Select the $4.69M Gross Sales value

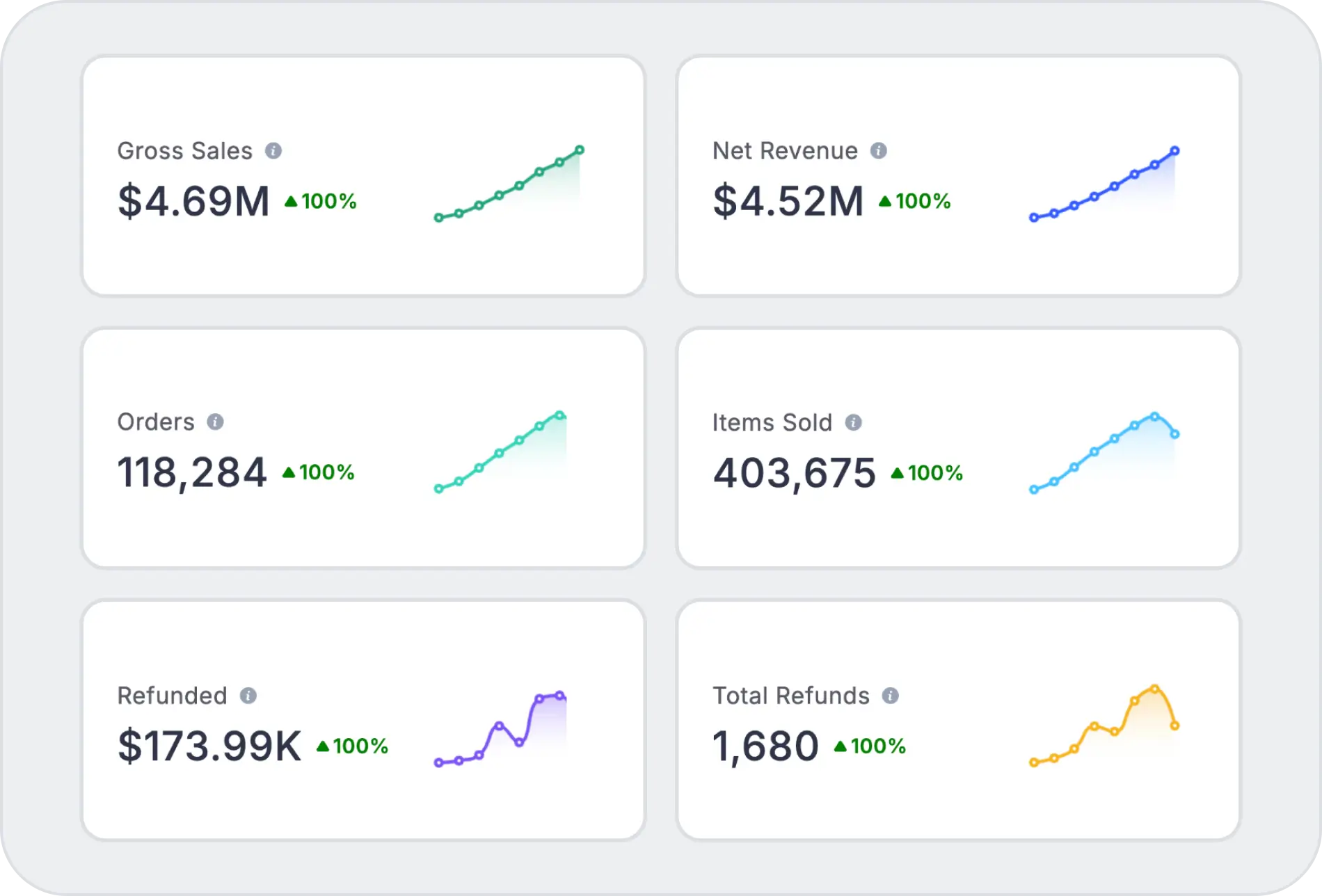coord(193,202)
